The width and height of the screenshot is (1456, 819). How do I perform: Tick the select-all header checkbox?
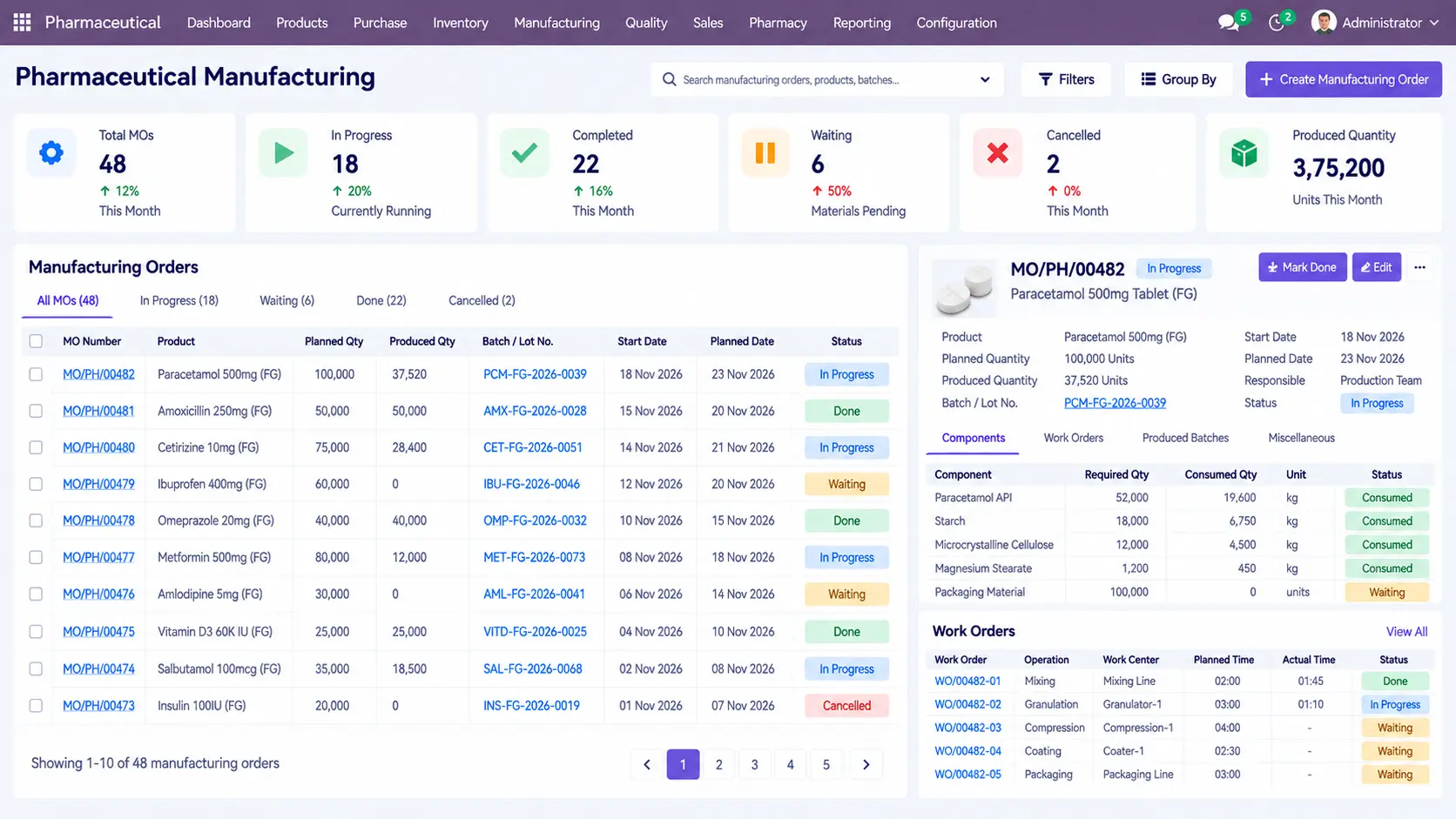point(36,341)
